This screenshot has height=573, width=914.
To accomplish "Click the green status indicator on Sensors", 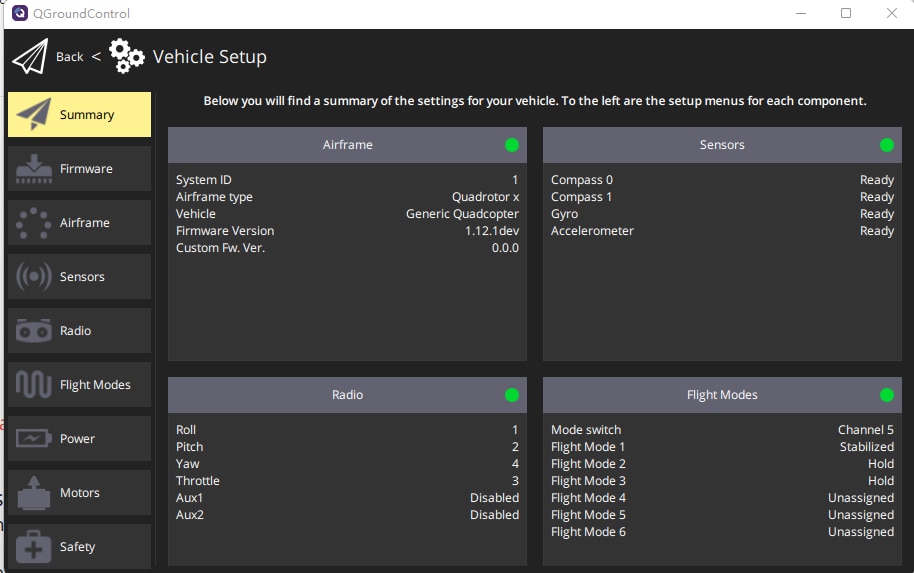I will [886, 145].
